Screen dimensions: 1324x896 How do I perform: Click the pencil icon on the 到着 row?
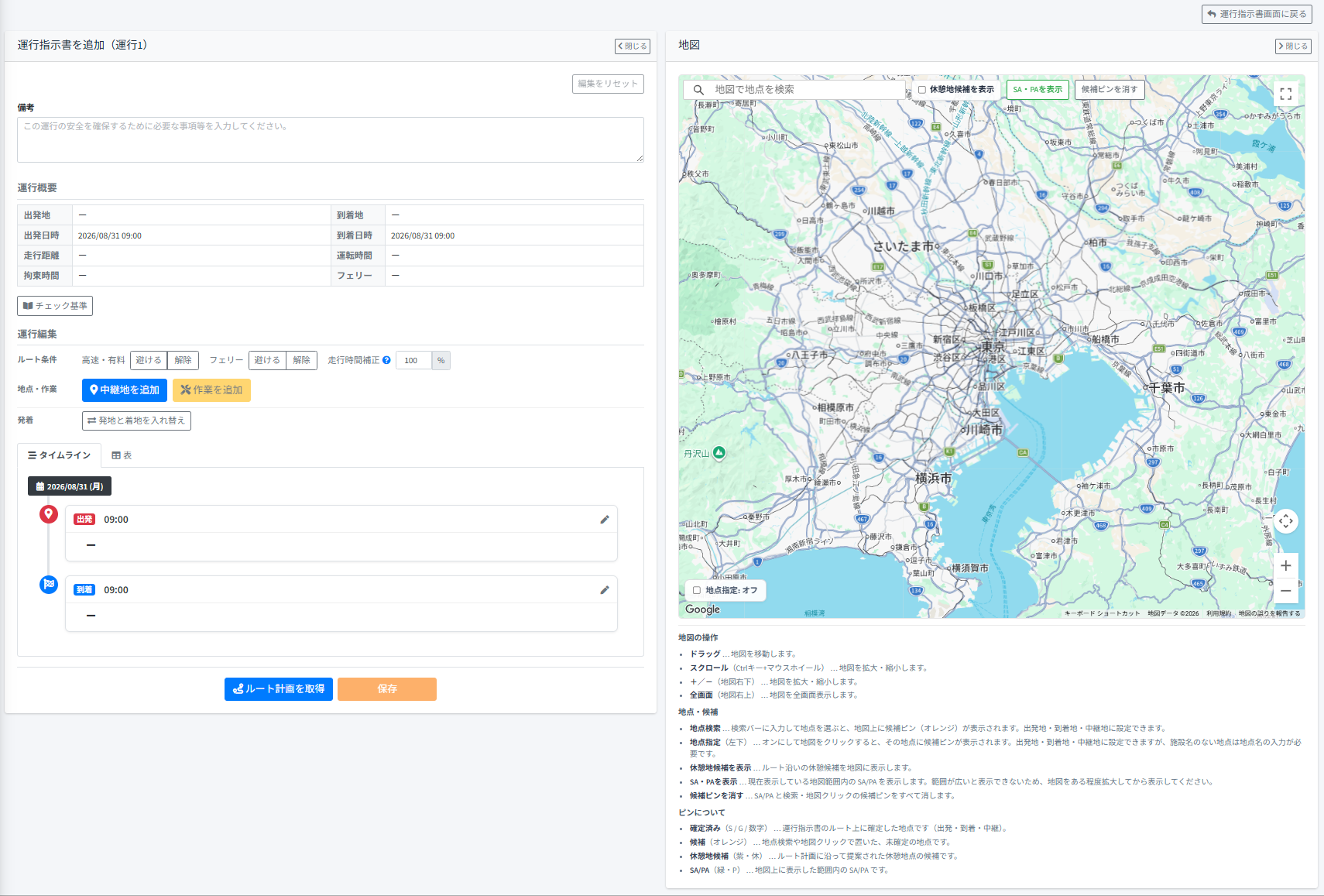(605, 590)
